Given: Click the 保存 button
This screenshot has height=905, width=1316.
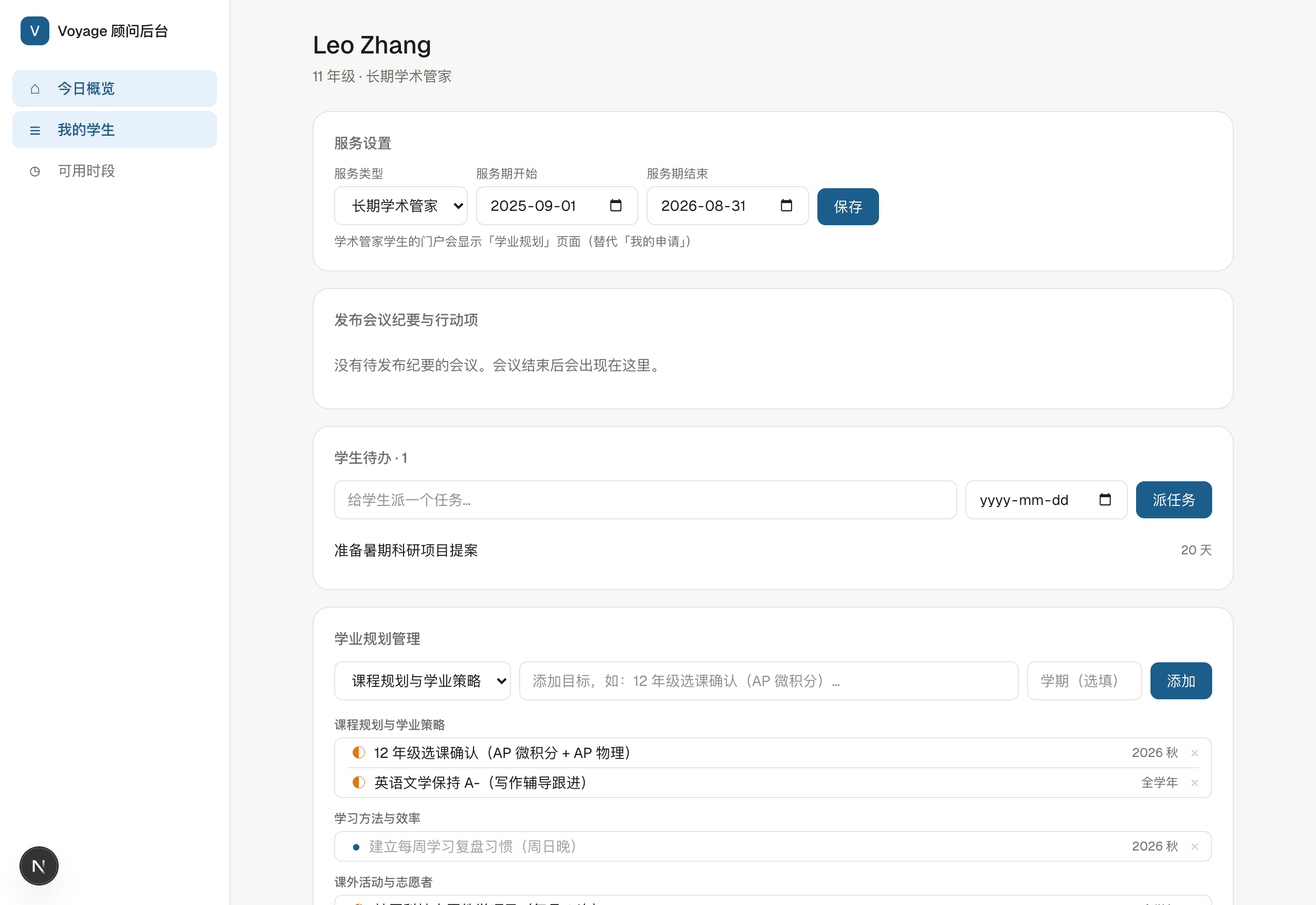Looking at the screenshot, I should coord(848,206).
